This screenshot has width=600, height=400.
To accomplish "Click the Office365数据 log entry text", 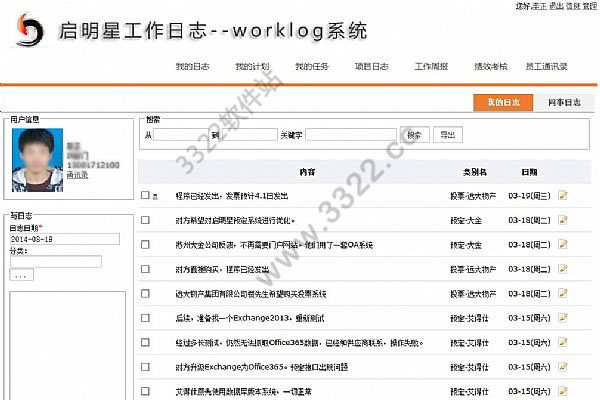I will point(299,343).
